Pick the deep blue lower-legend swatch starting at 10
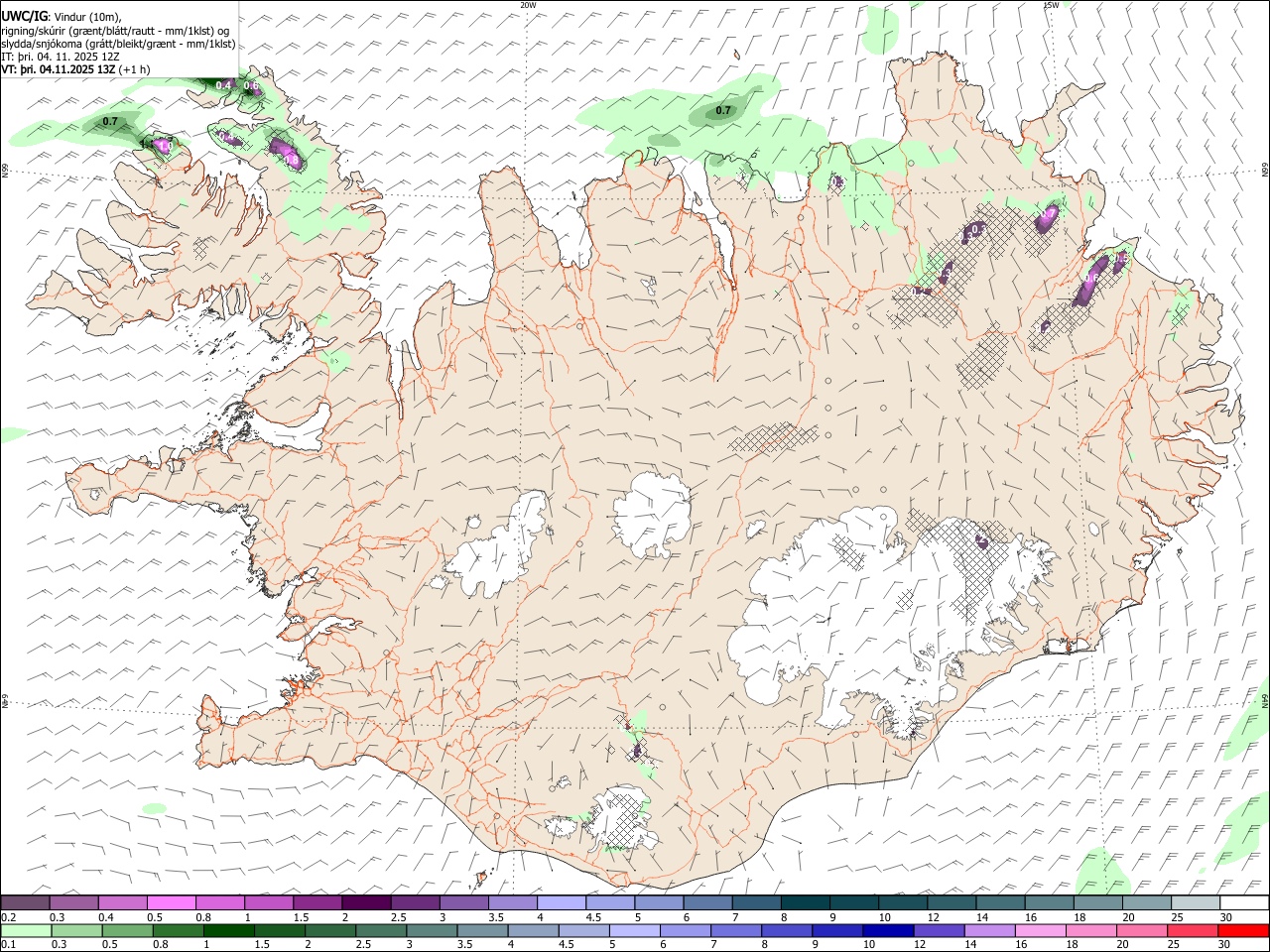The width and height of the screenshot is (1270, 952). pyautogui.click(x=887, y=931)
